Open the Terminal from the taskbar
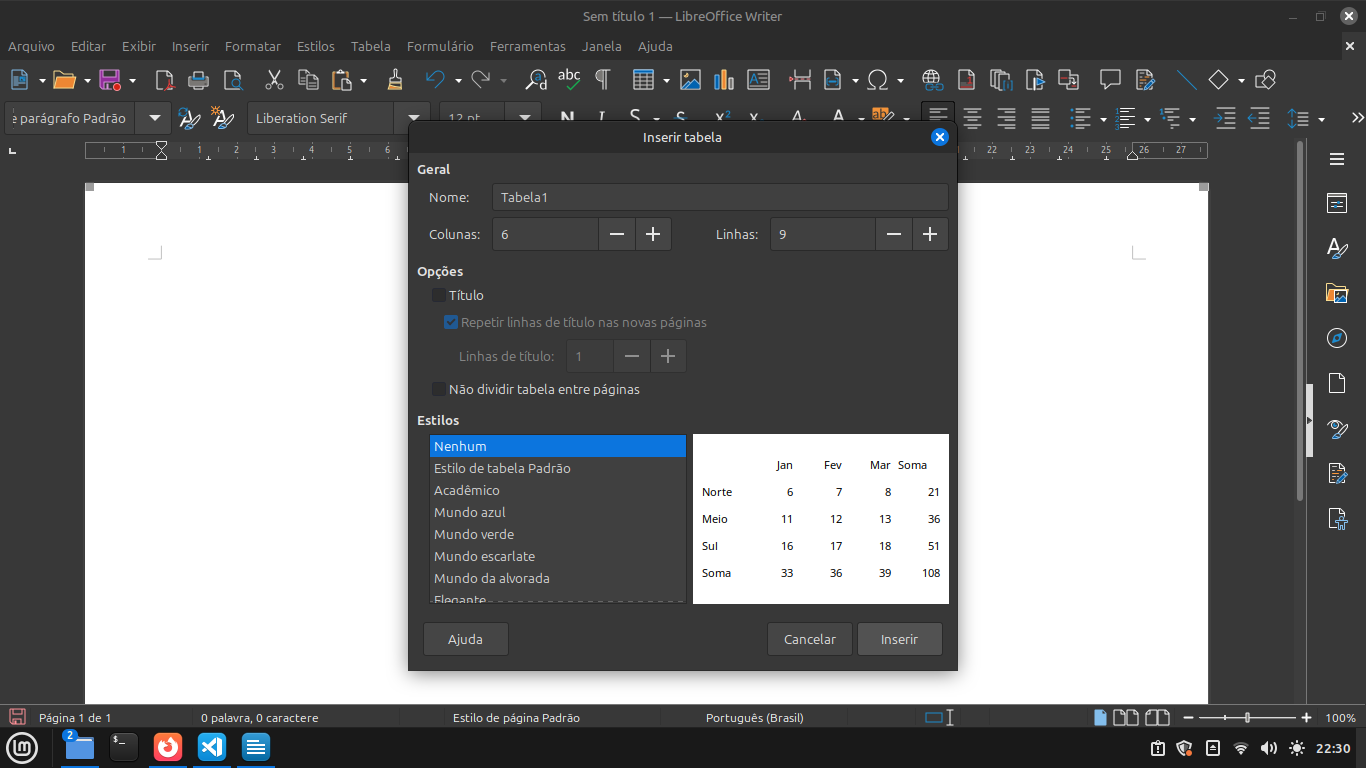This screenshot has height=768, width=1366. pyautogui.click(x=123, y=746)
